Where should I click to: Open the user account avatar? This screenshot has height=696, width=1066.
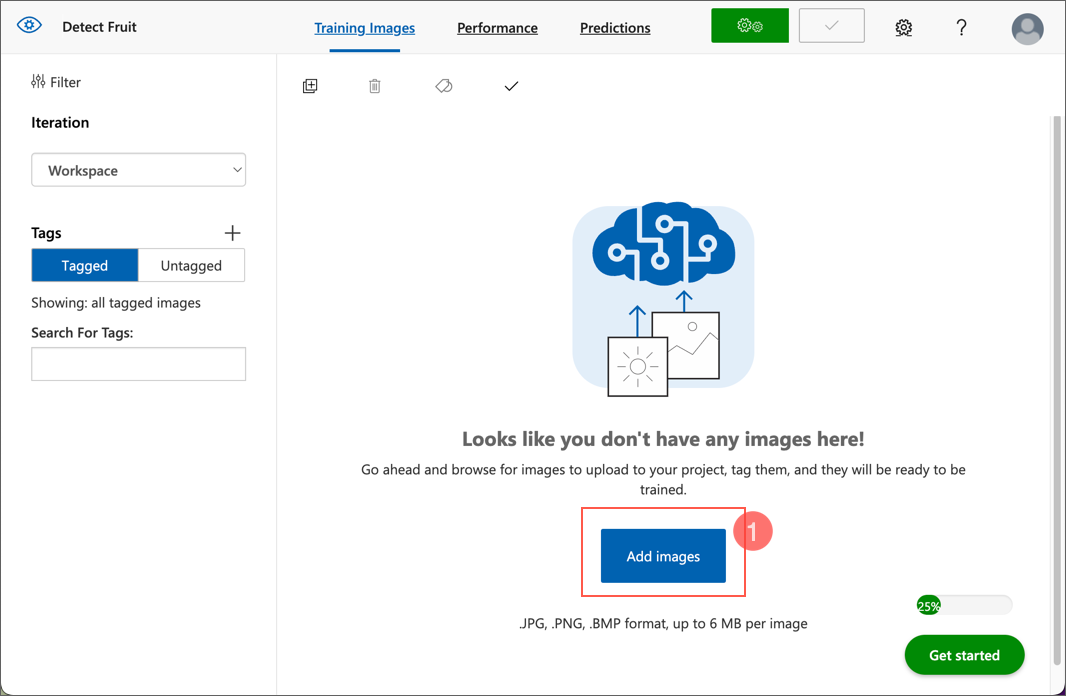(x=1027, y=29)
